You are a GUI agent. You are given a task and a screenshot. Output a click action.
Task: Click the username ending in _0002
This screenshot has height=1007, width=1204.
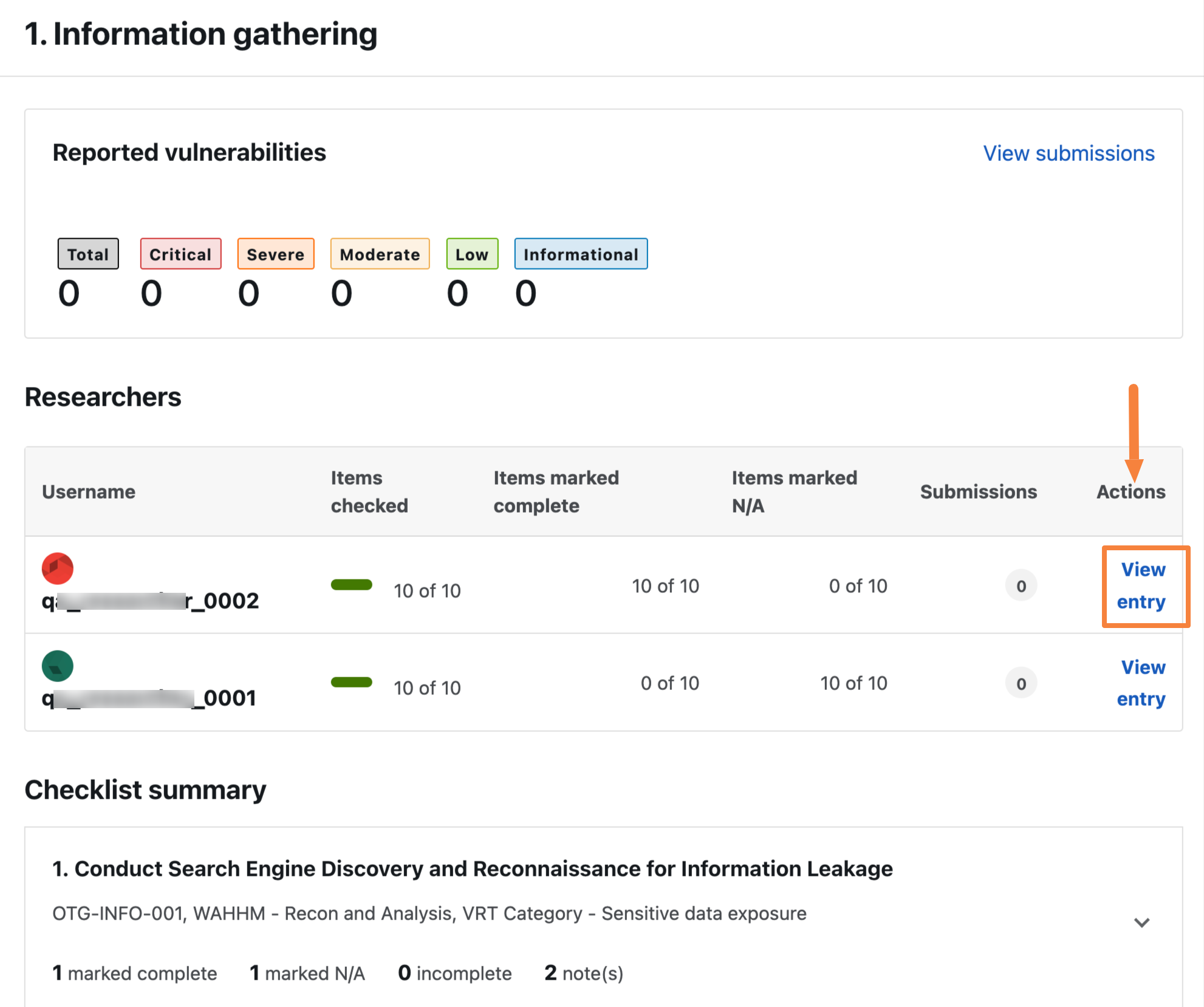click(x=150, y=601)
